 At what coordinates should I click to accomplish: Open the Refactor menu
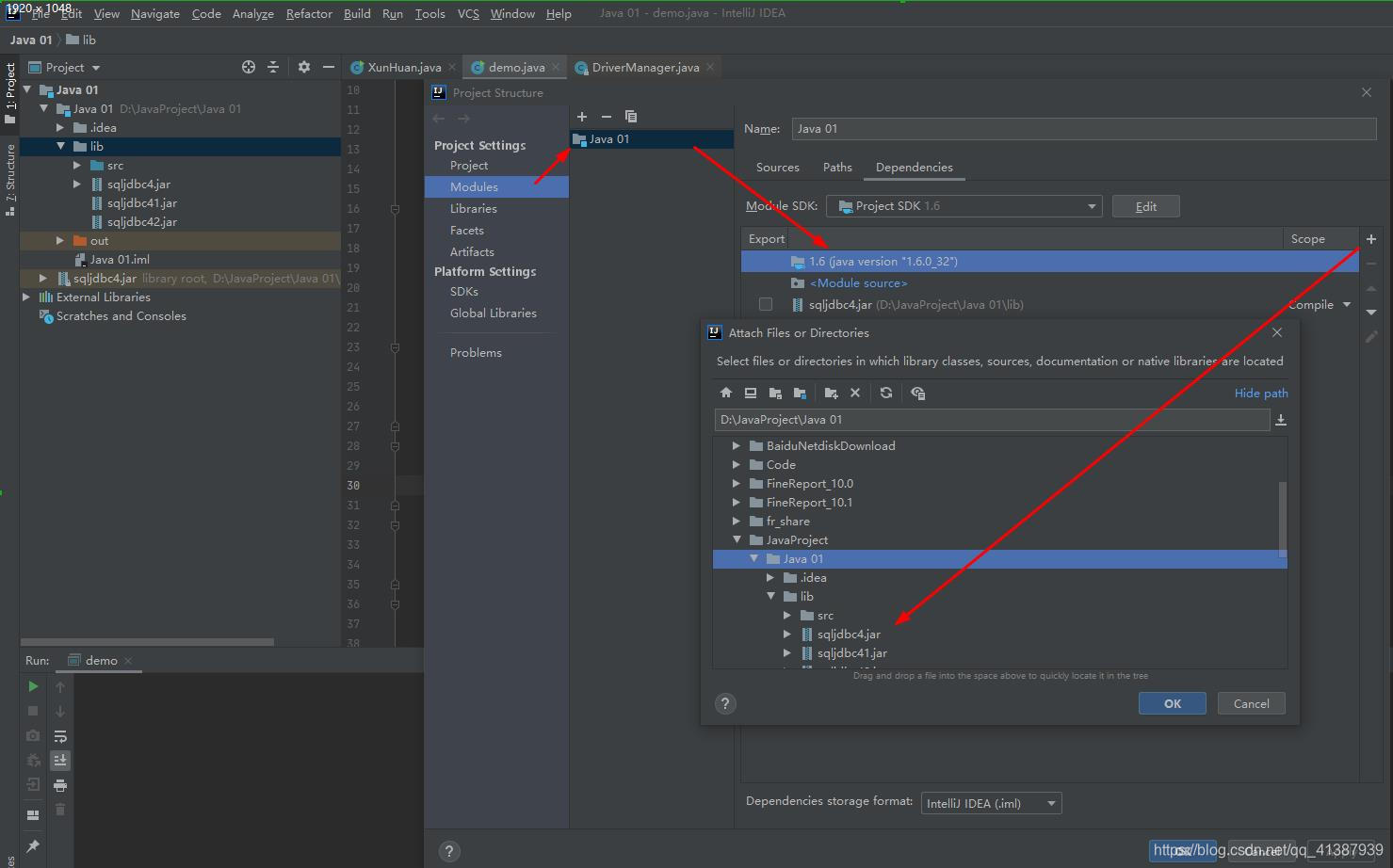click(x=309, y=13)
